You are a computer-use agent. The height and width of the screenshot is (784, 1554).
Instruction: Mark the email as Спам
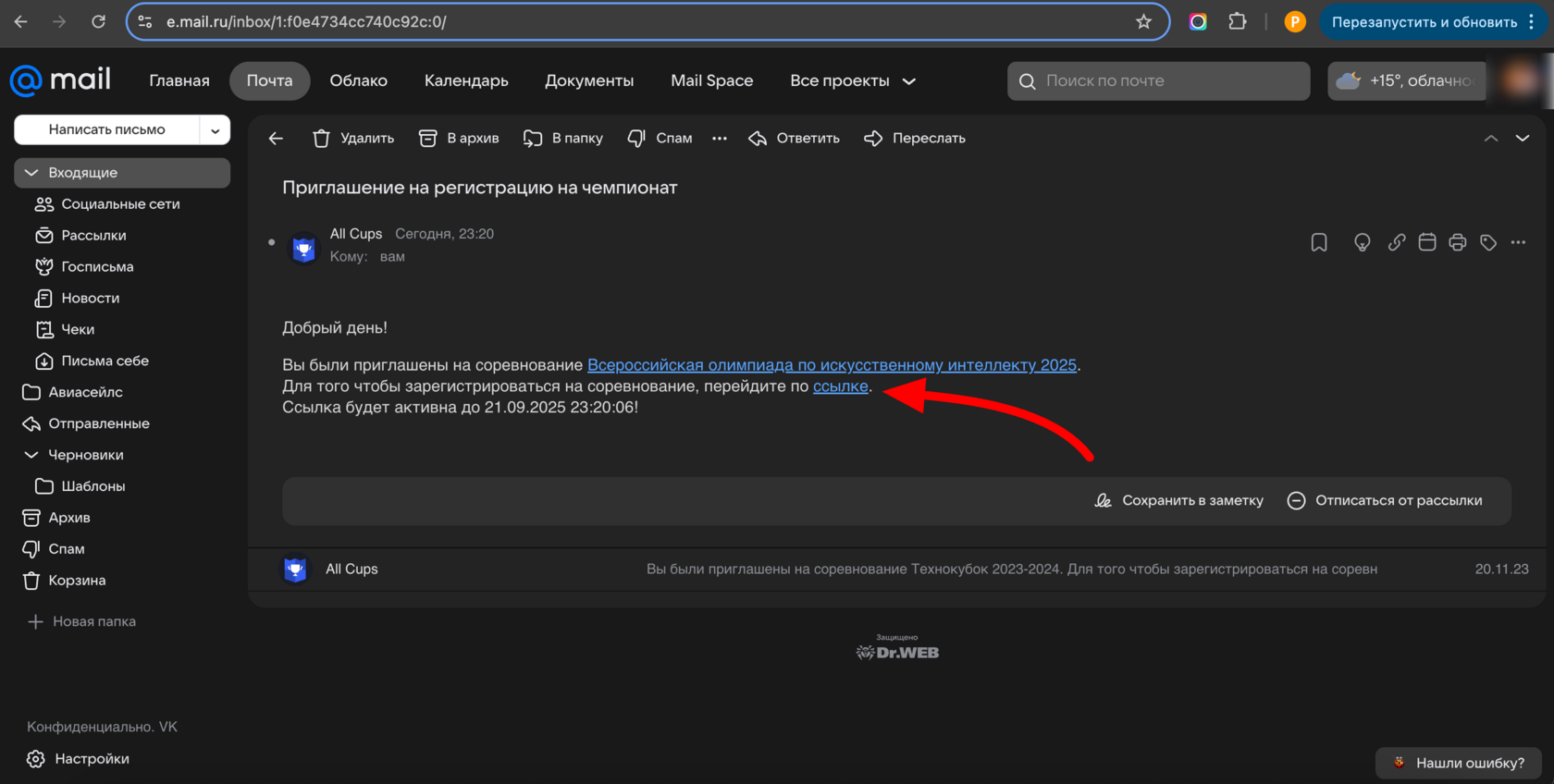click(660, 138)
